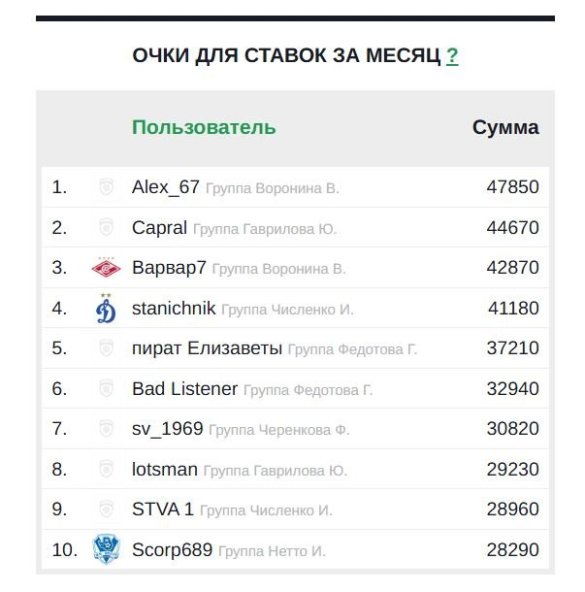Image resolution: width=585 pixels, height=592 pixels.
Task: Click the Dynamo club logo beside stanichnik
Action: pos(106,308)
